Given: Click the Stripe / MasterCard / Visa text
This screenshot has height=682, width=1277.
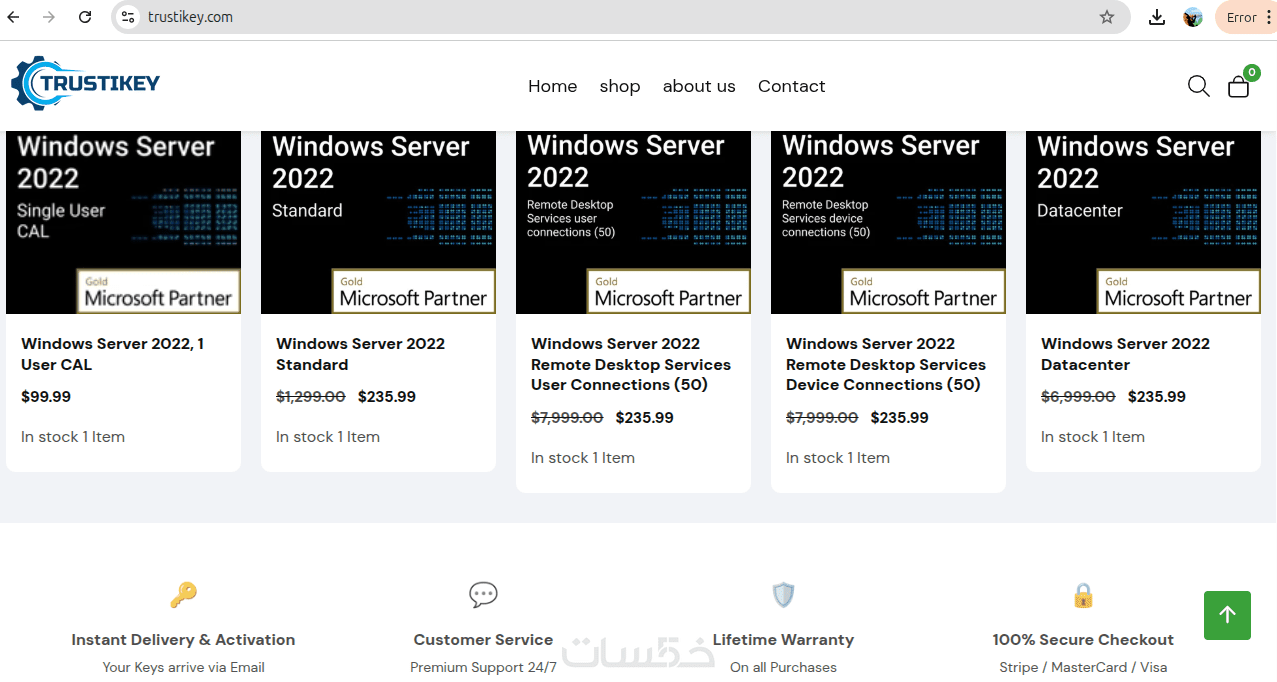Looking at the screenshot, I should (x=1083, y=667).
